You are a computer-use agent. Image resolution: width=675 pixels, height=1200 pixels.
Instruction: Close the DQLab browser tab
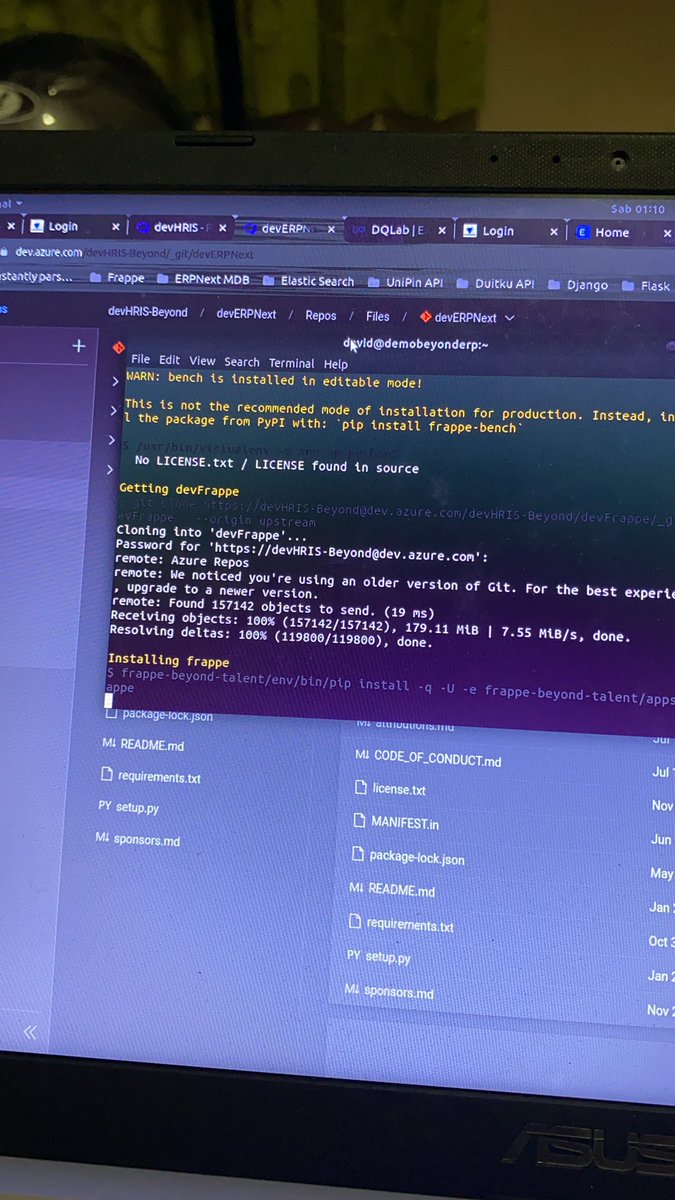(x=441, y=230)
